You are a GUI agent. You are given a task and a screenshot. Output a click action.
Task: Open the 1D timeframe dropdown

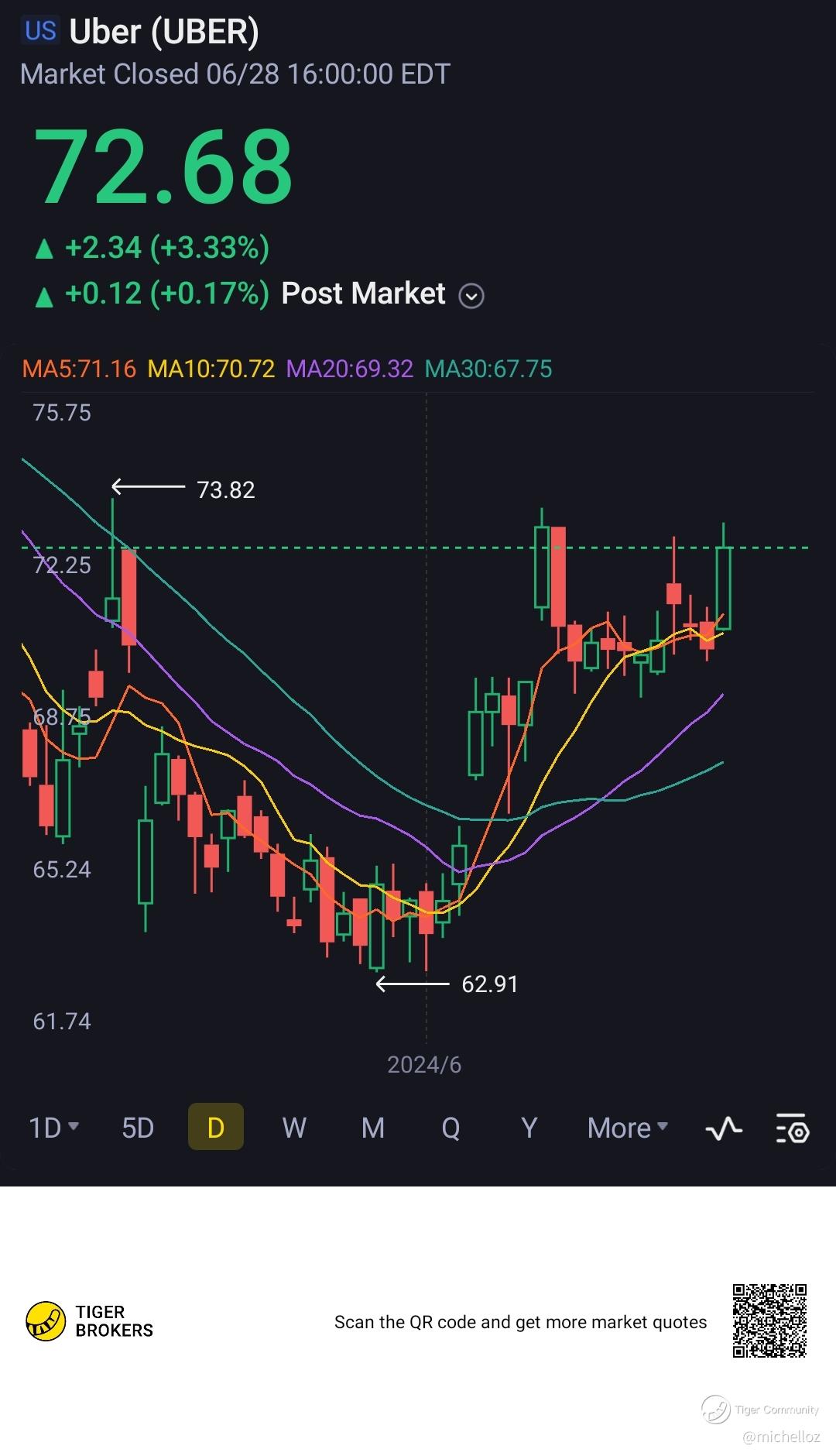(x=54, y=1128)
